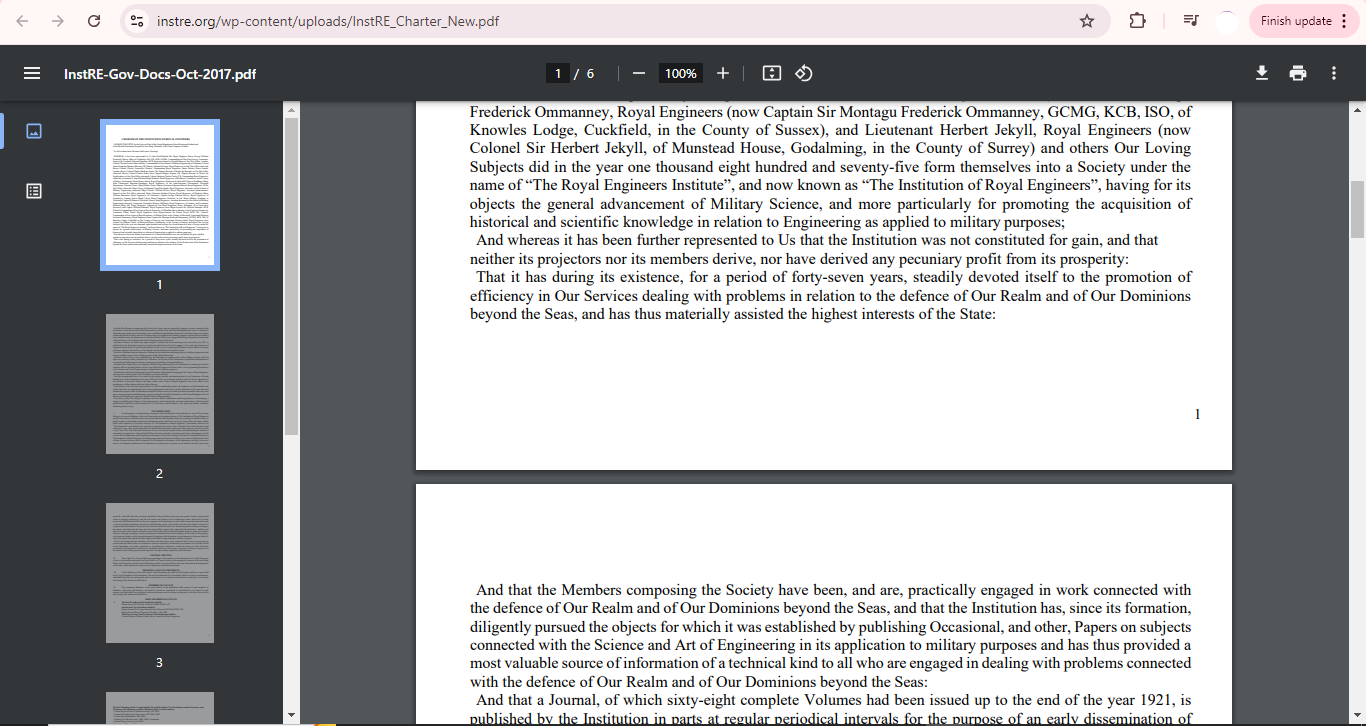
Task: Click thumbnail panel scroll-up arrow
Action: tap(291, 108)
